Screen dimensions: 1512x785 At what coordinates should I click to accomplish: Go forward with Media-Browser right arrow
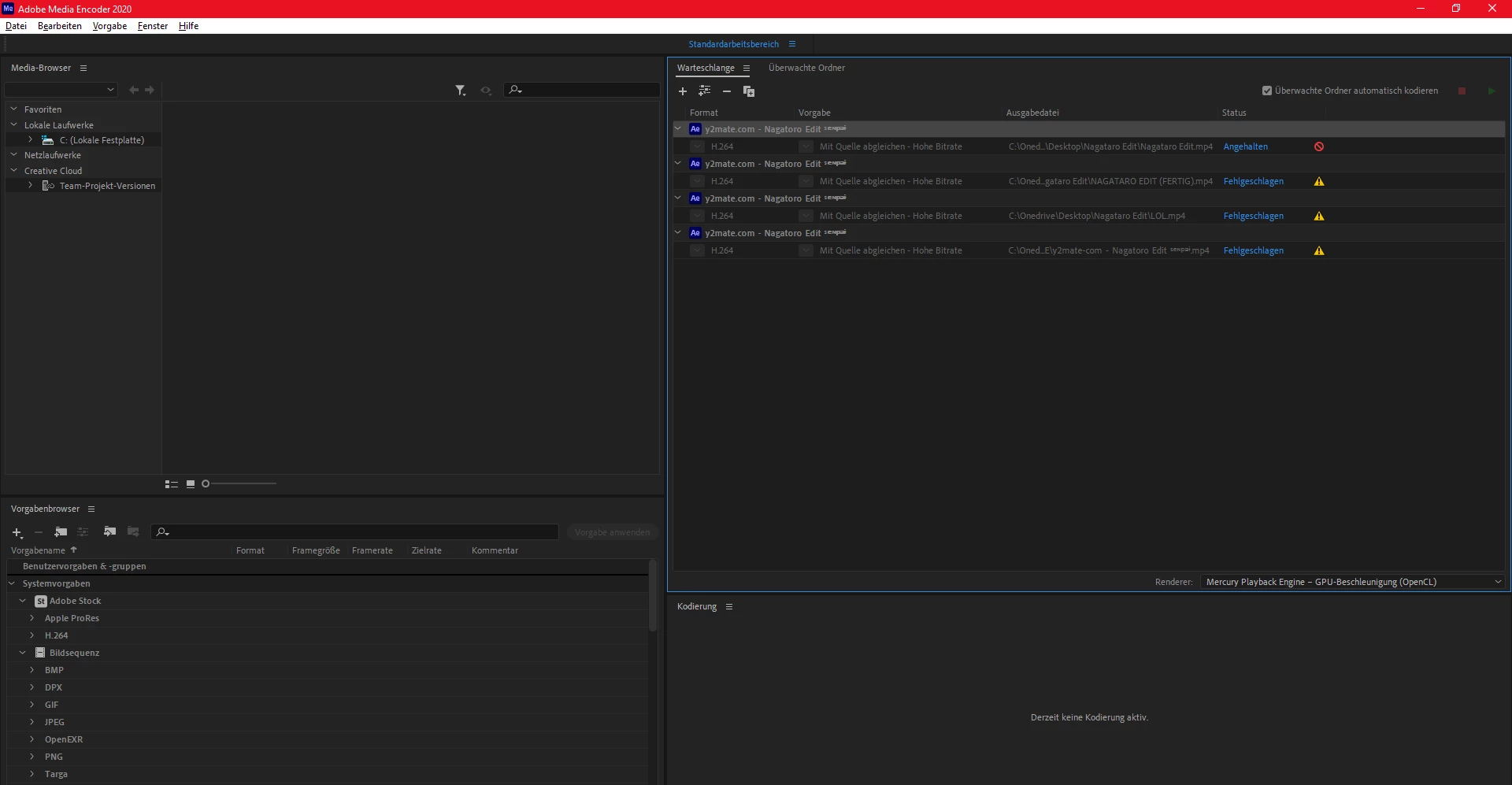tap(150, 90)
